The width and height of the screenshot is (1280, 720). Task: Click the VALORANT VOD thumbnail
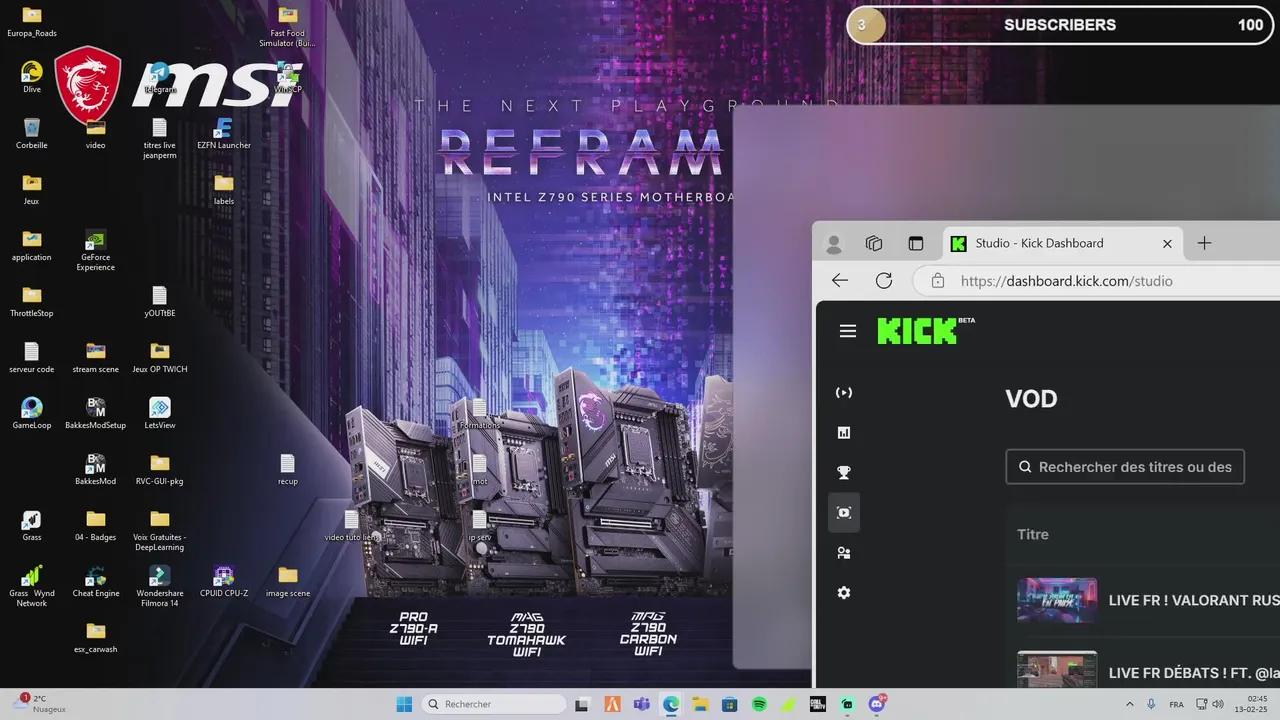(x=1057, y=600)
